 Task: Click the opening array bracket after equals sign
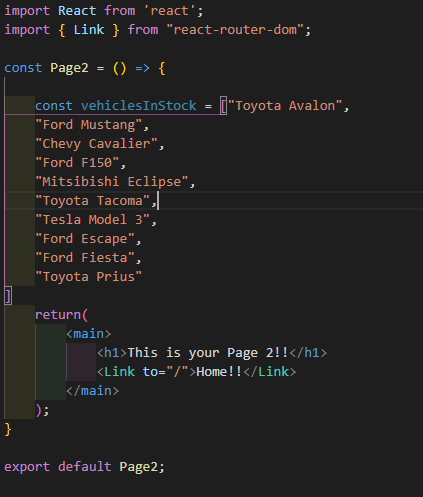point(224,106)
